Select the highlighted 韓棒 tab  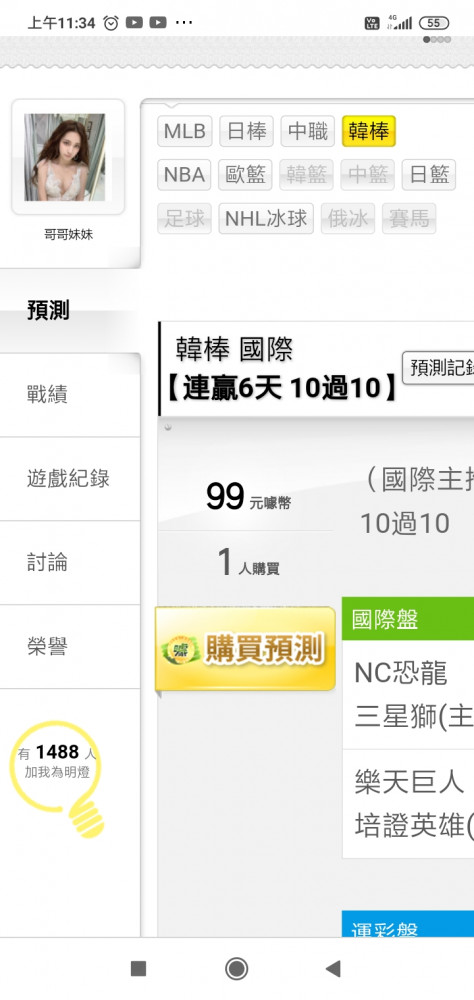pos(369,131)
